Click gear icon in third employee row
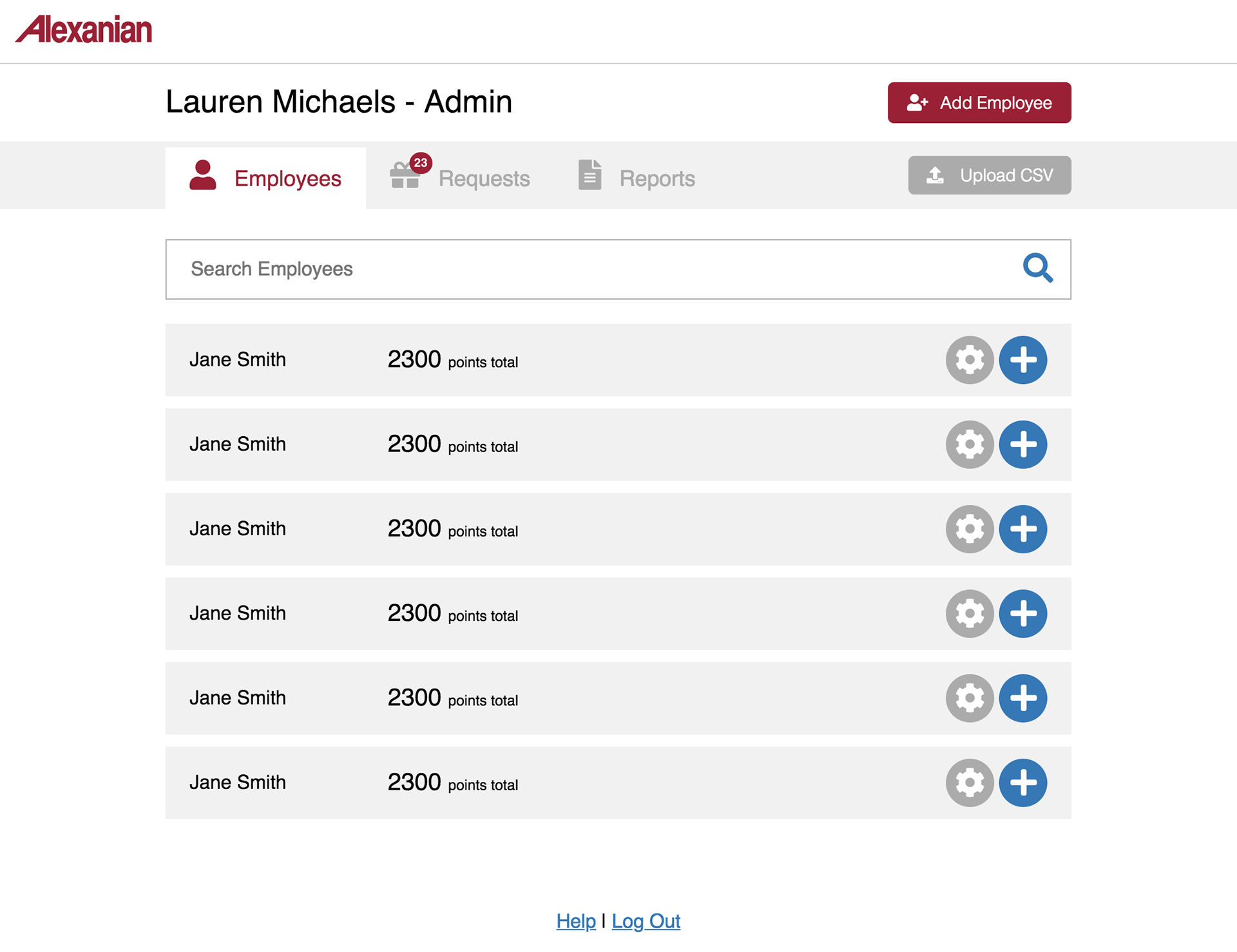This screenshot has width=1237, height=952. pyautogui.click(x=970, y=529)
